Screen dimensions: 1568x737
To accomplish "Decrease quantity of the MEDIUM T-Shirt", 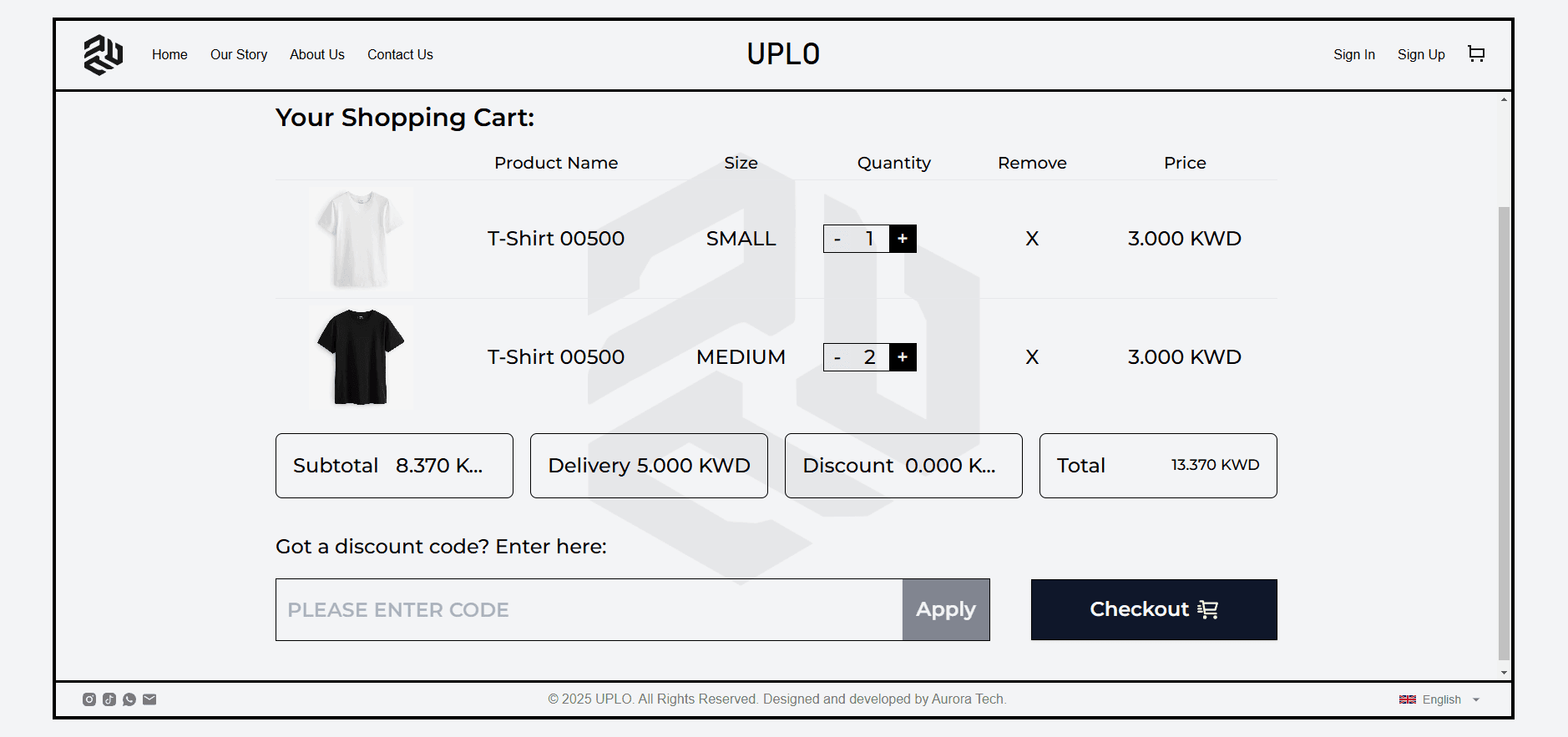I will (x=837, y=357).
